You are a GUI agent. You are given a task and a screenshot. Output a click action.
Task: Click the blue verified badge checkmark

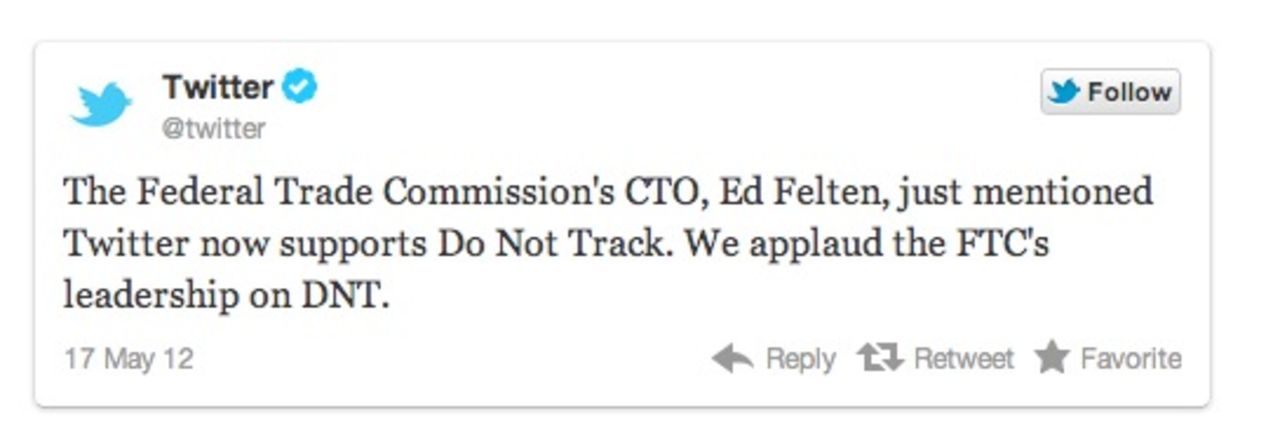pyautogui.click(x=299, y=87)
